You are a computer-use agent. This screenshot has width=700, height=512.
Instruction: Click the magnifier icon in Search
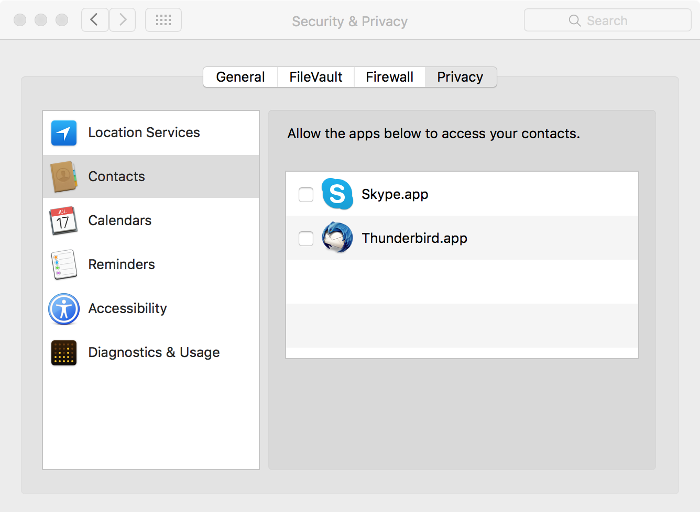tap(575, 21)
